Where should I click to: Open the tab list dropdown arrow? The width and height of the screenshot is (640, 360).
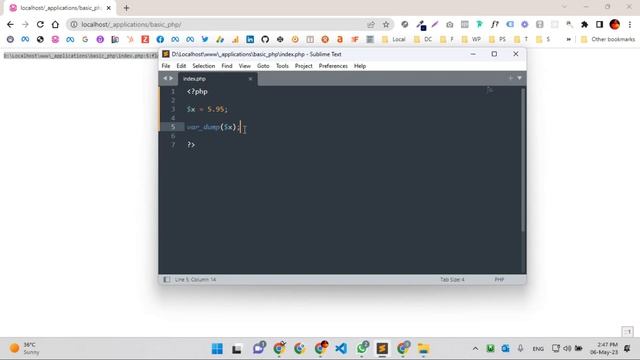pos(520,78)
